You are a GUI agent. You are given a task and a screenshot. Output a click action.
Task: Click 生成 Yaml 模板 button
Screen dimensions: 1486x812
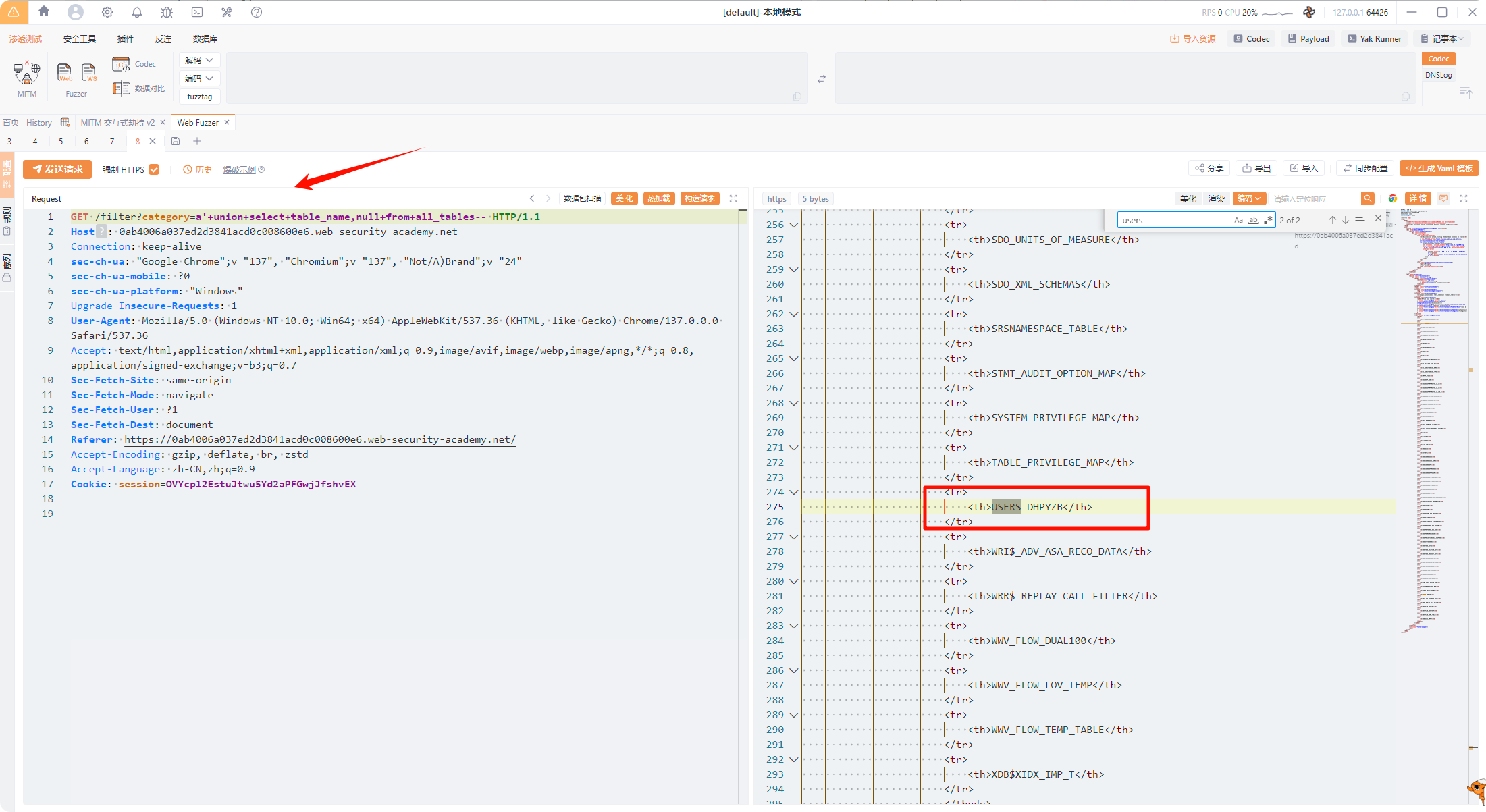pos(1439,169)
